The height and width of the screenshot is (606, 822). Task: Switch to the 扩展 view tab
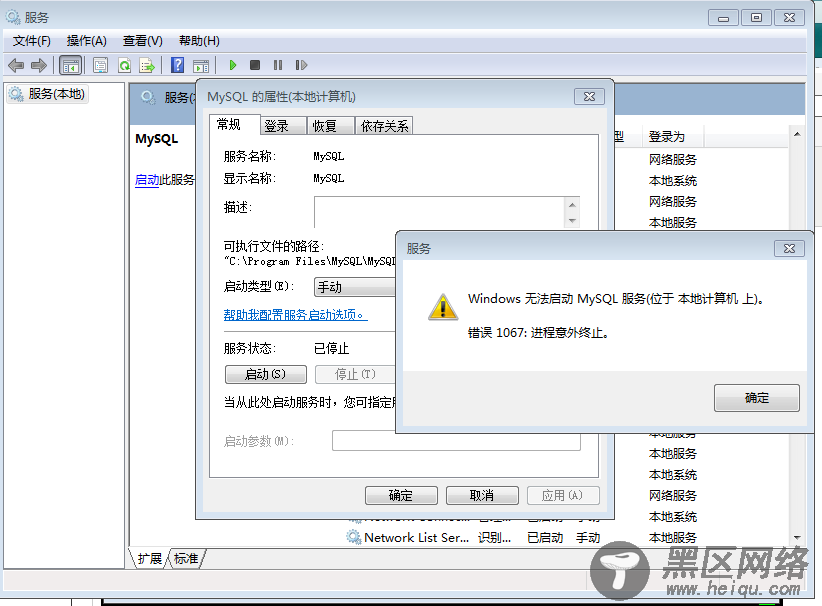tap(149, 559)
